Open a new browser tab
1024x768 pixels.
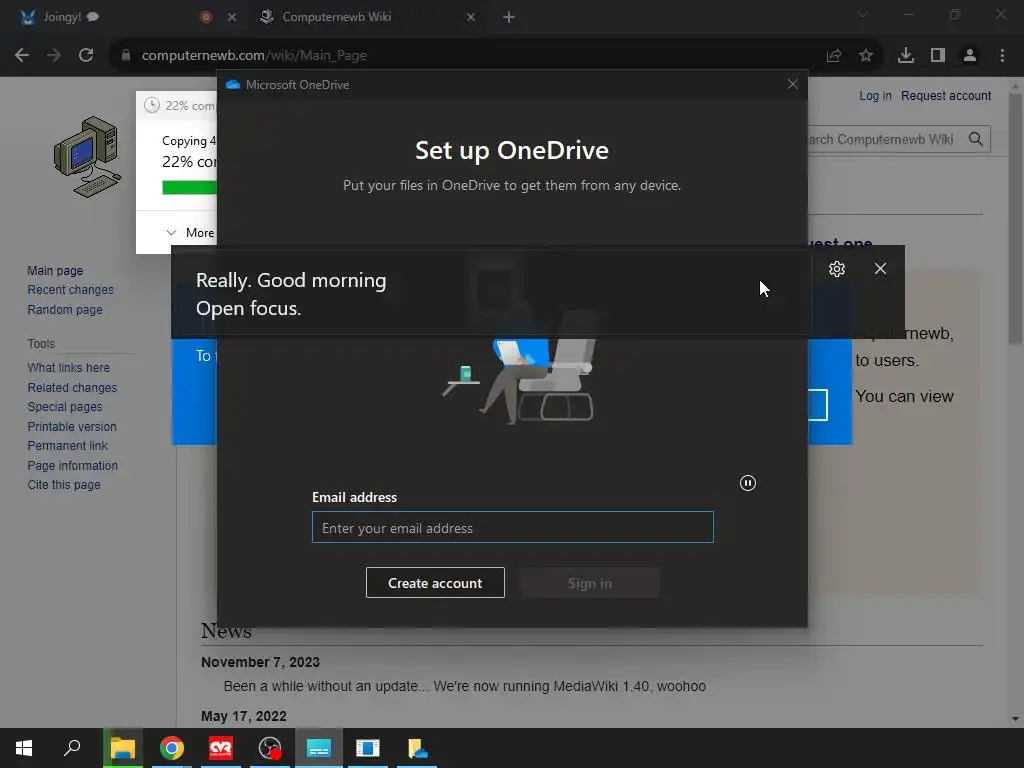pyautogui.click(x=509, y=18)
